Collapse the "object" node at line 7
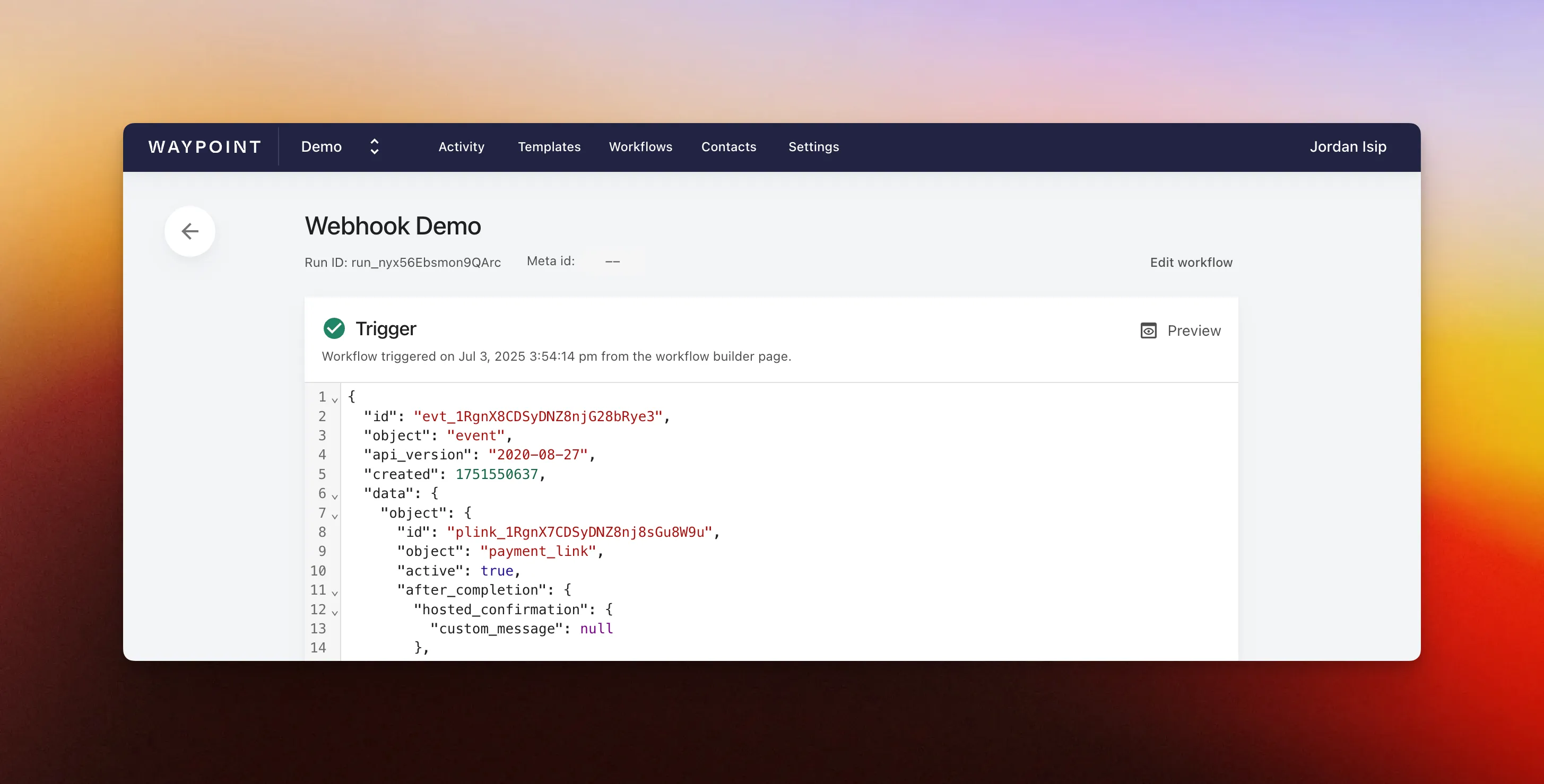1544x784 pixels. (334, 516)
